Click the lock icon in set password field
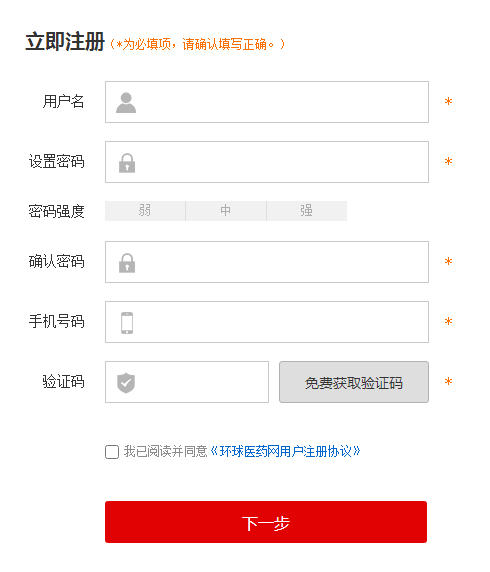Screen dimensions: 490x572 pos(127,163)
